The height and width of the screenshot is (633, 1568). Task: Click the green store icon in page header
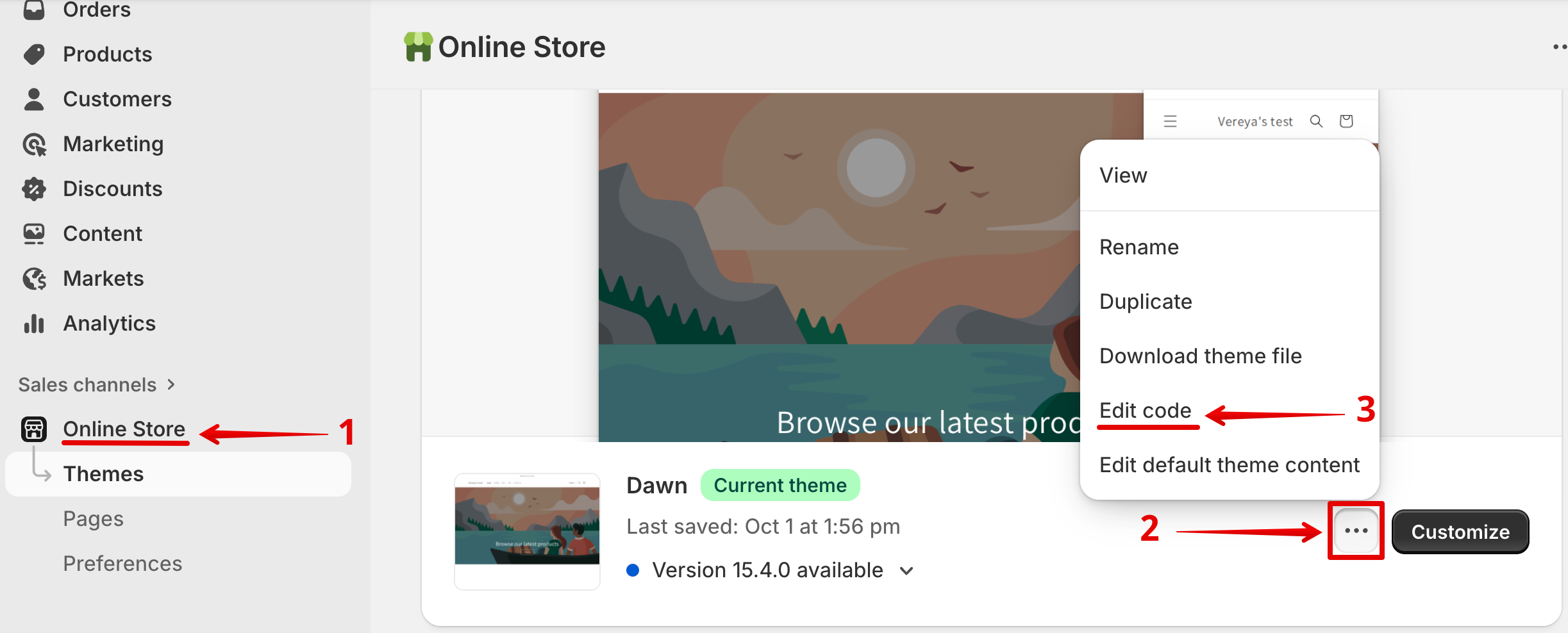coord(418,47)
